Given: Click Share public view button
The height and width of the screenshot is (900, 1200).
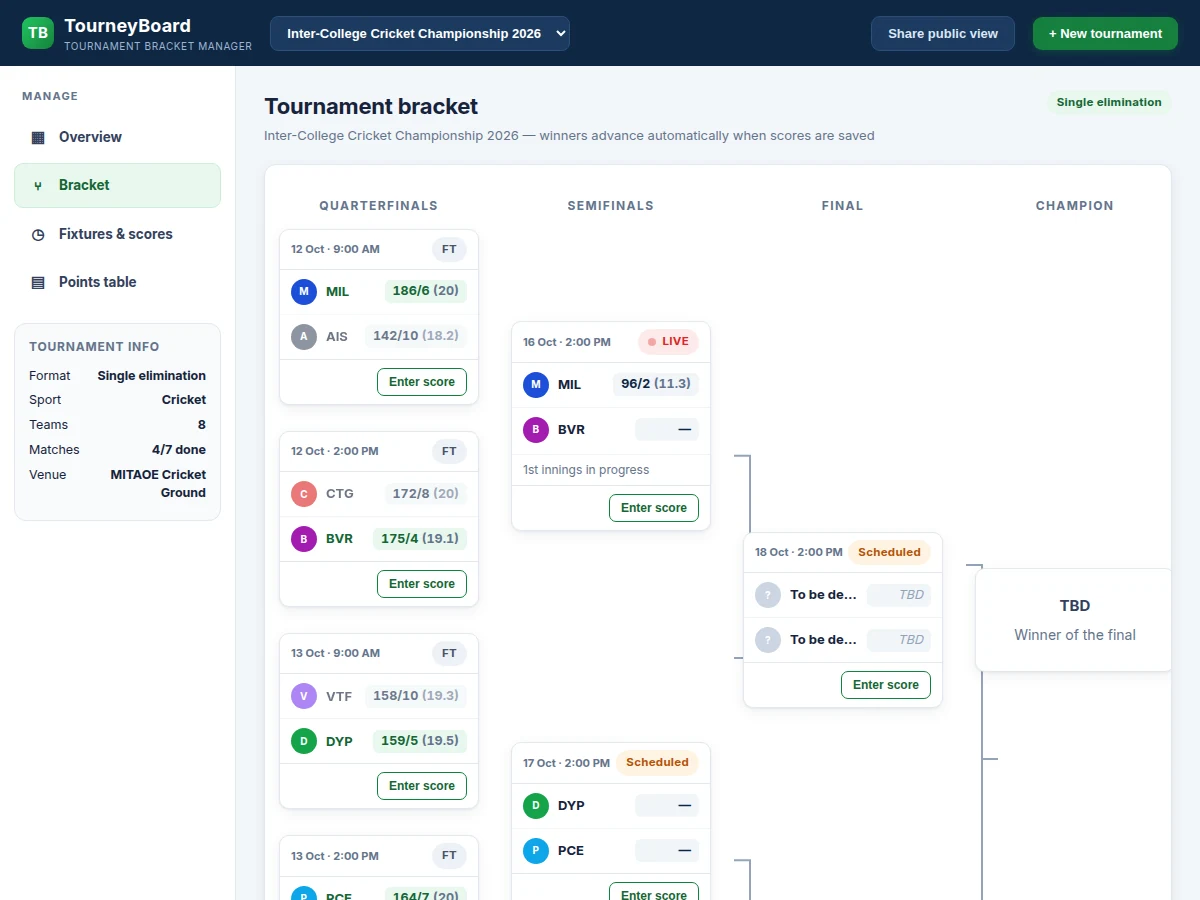Looking at the screenshot, I should [943, 33].
